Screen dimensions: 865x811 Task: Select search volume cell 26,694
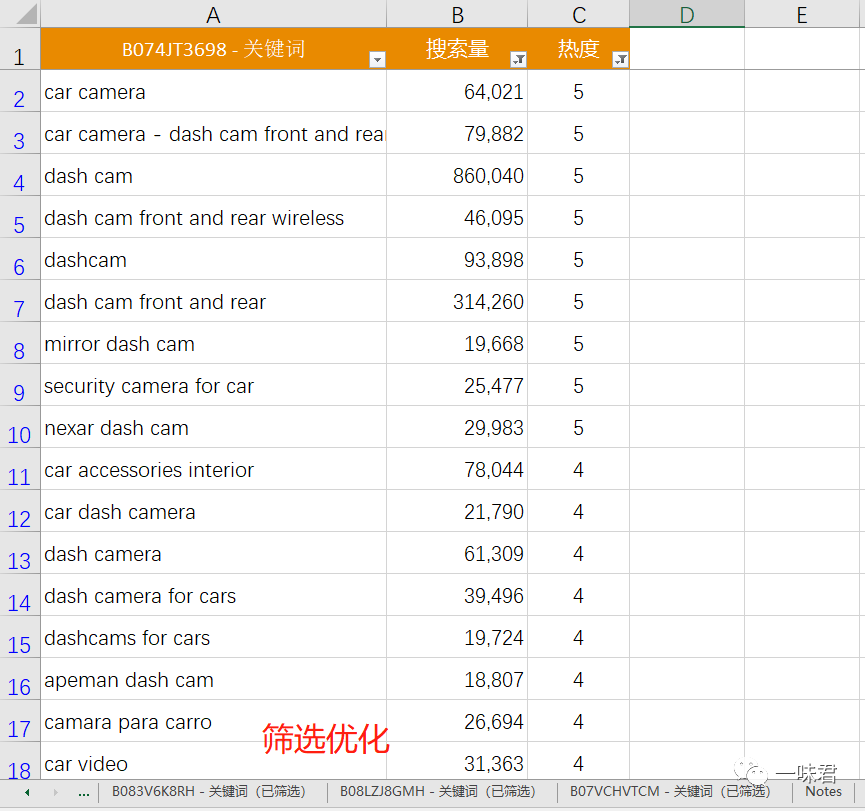click(457, 721)
